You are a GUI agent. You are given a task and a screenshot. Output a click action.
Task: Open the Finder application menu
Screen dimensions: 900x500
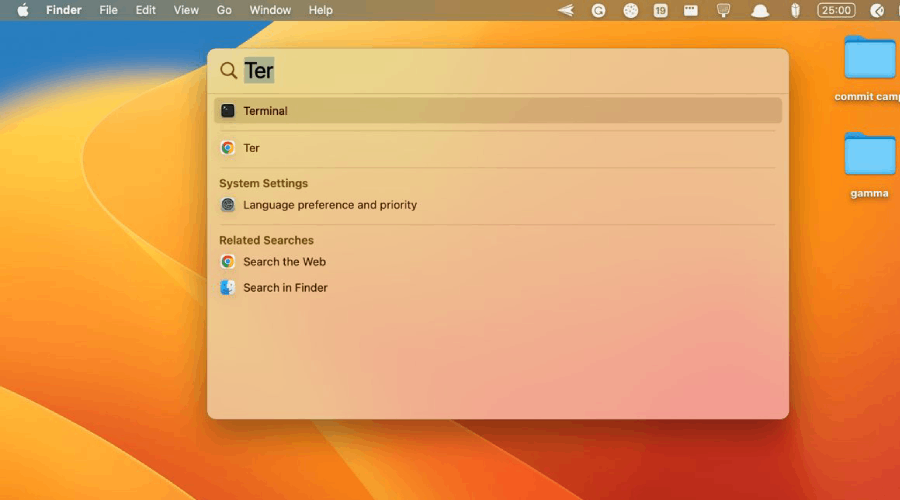coord(64,10)
